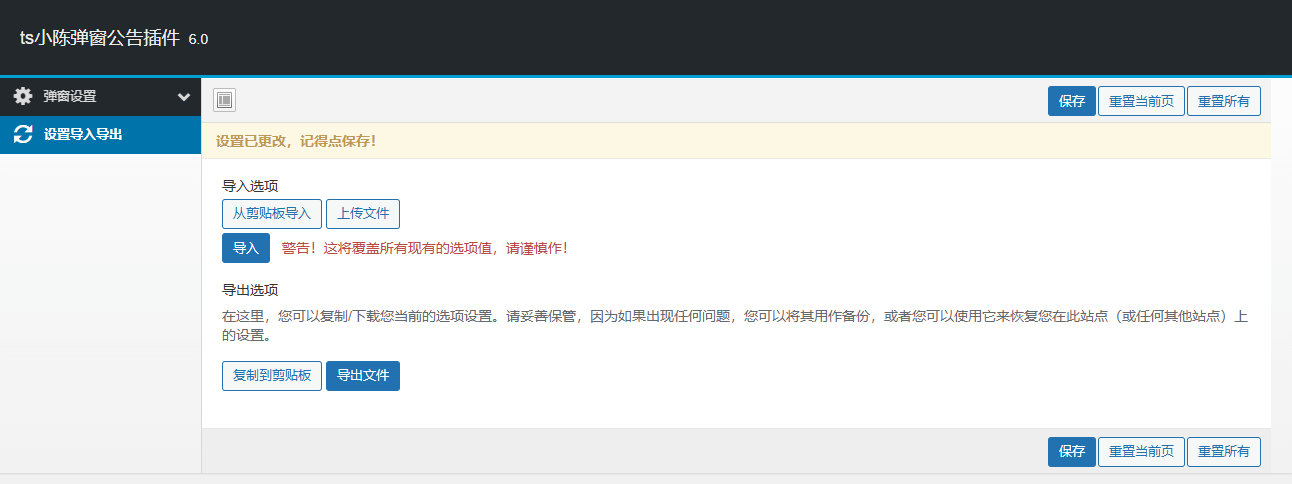Click the export description paragraph

(735, 326)
